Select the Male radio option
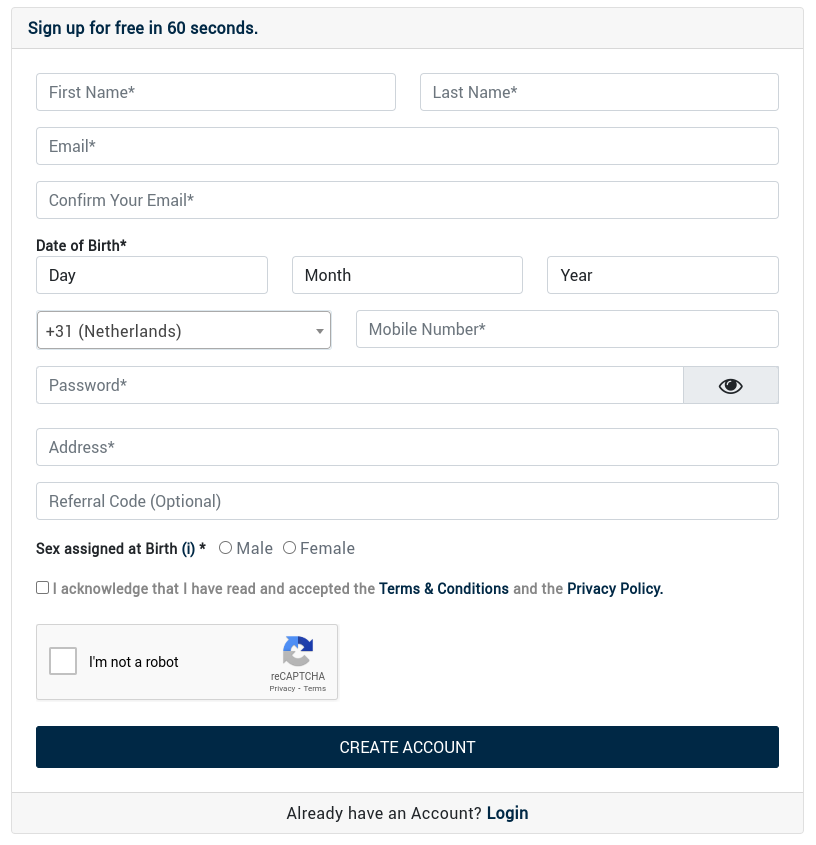The image size is (816, 845). pos(226,548)
